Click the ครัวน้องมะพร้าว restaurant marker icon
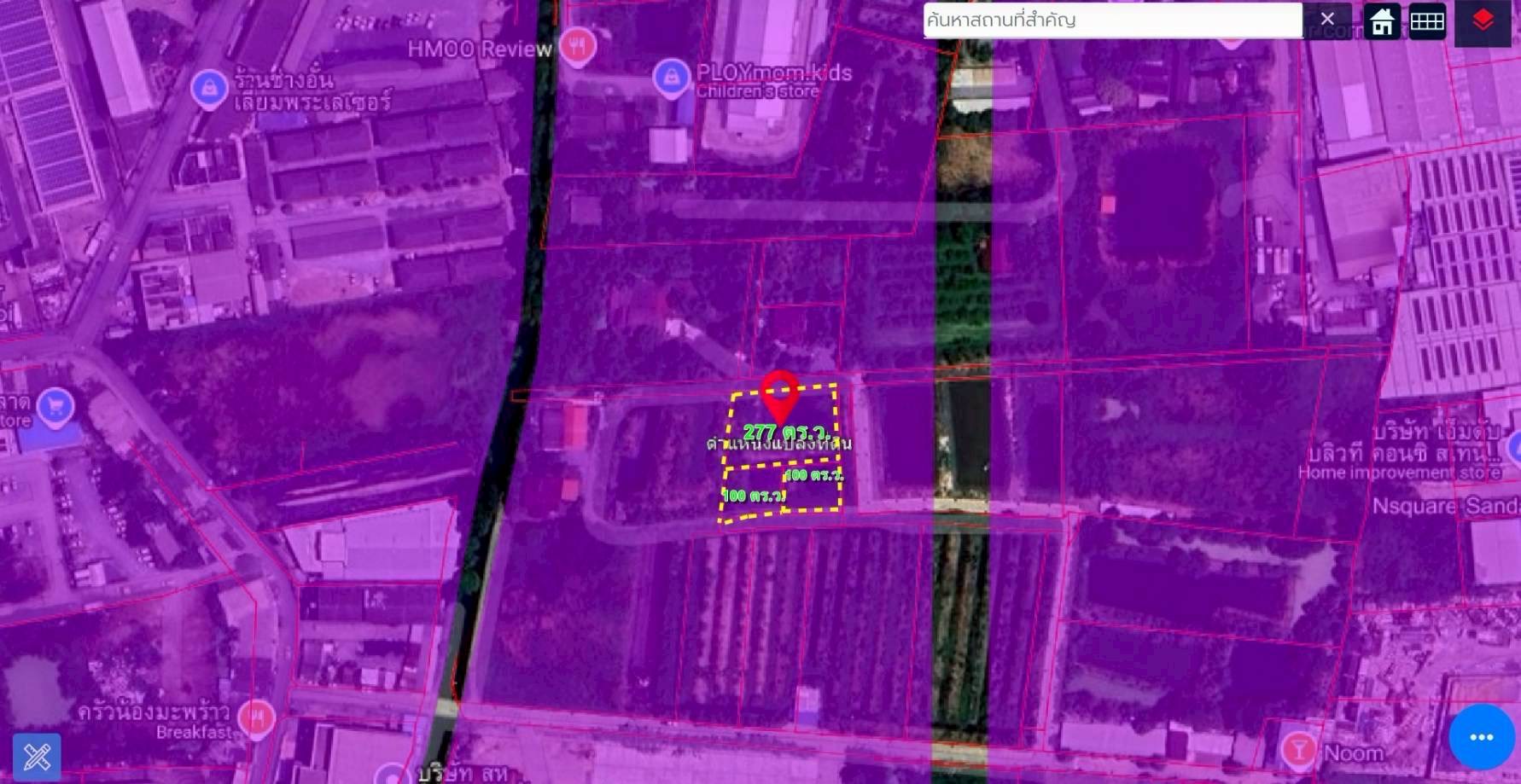Image resolution: width=1521 pixels, height=784 pixels. coord(256,717)
